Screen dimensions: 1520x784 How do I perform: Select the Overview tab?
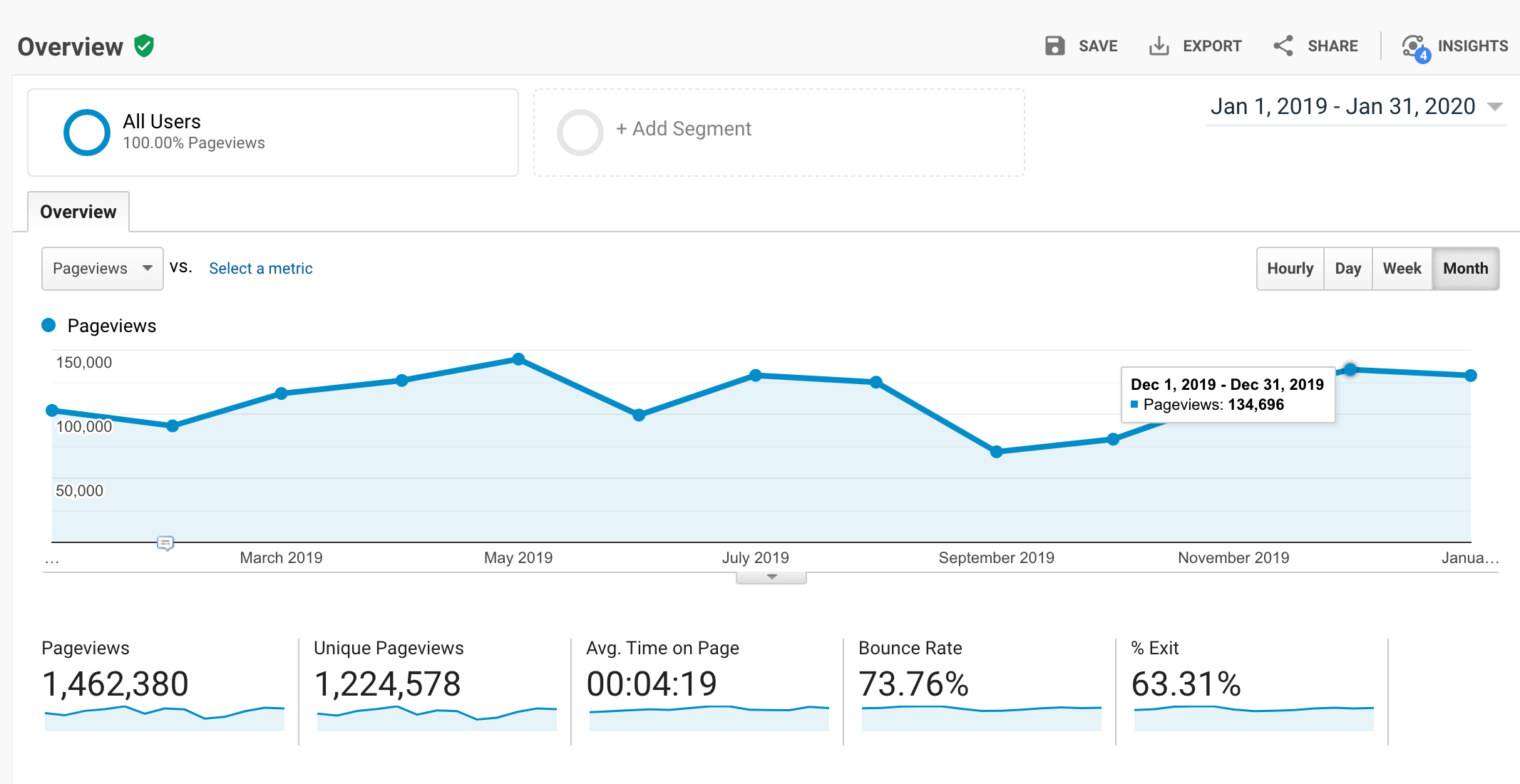(78, 212)
